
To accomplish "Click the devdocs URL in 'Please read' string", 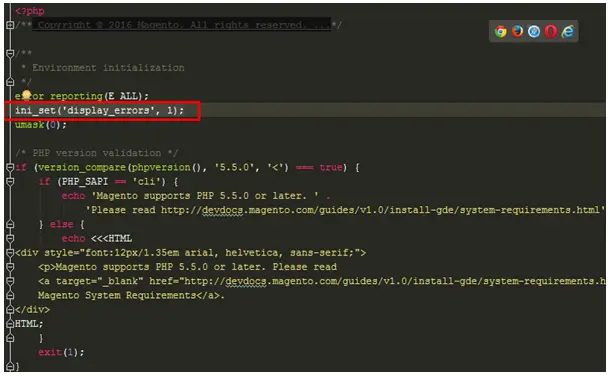I will click(380, 210).
